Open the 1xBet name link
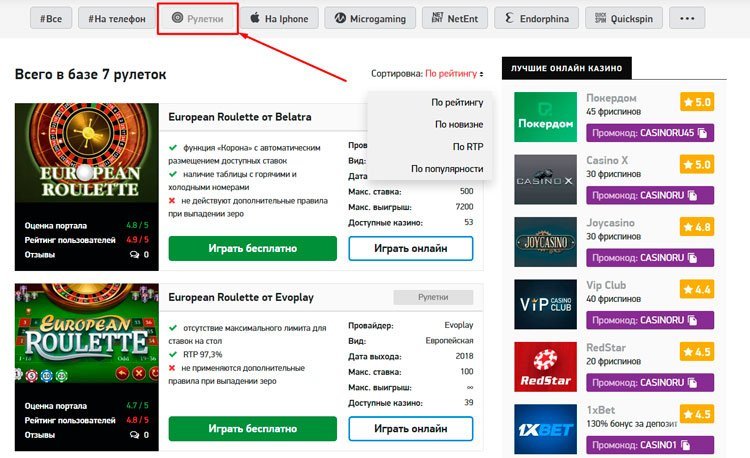This screenshot has height=458, width=750. point(601,410)
